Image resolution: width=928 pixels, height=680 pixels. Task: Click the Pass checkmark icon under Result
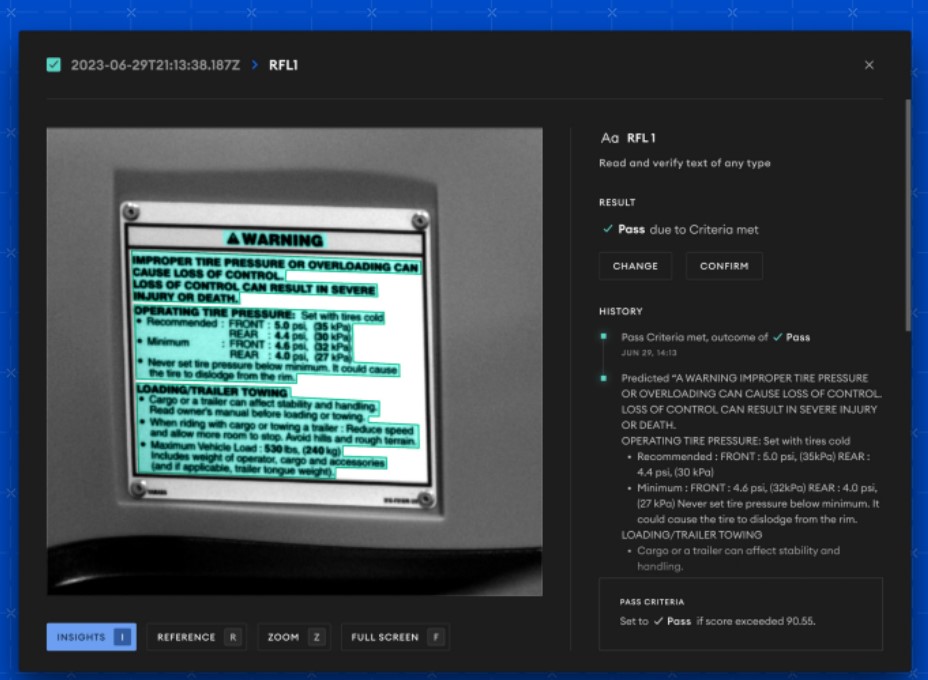(607, 229)
